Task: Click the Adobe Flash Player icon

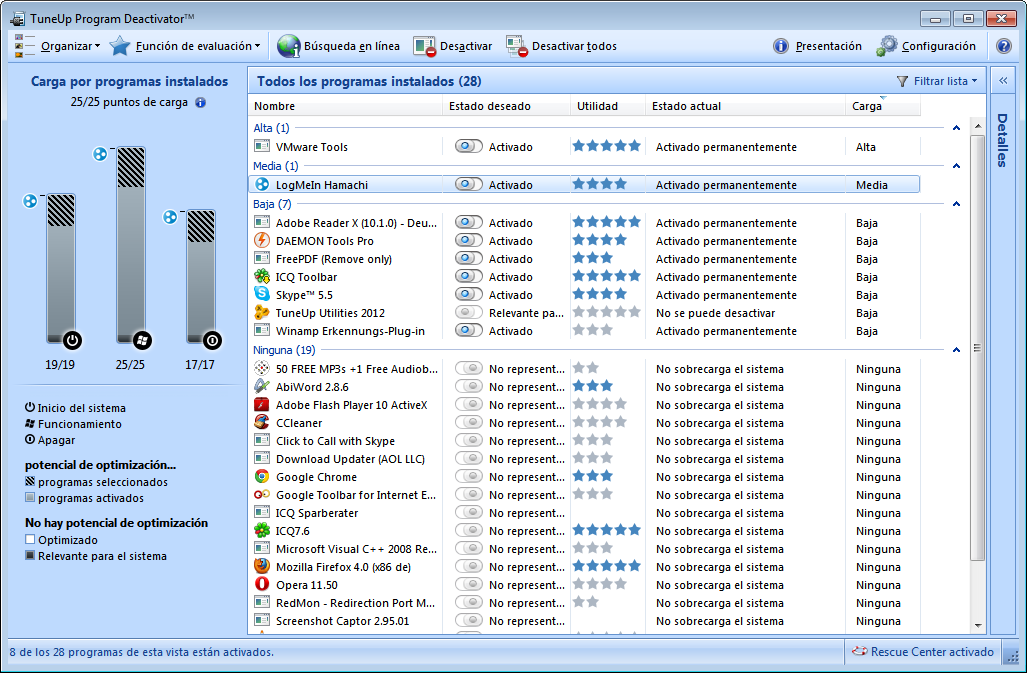Action: 262,405
